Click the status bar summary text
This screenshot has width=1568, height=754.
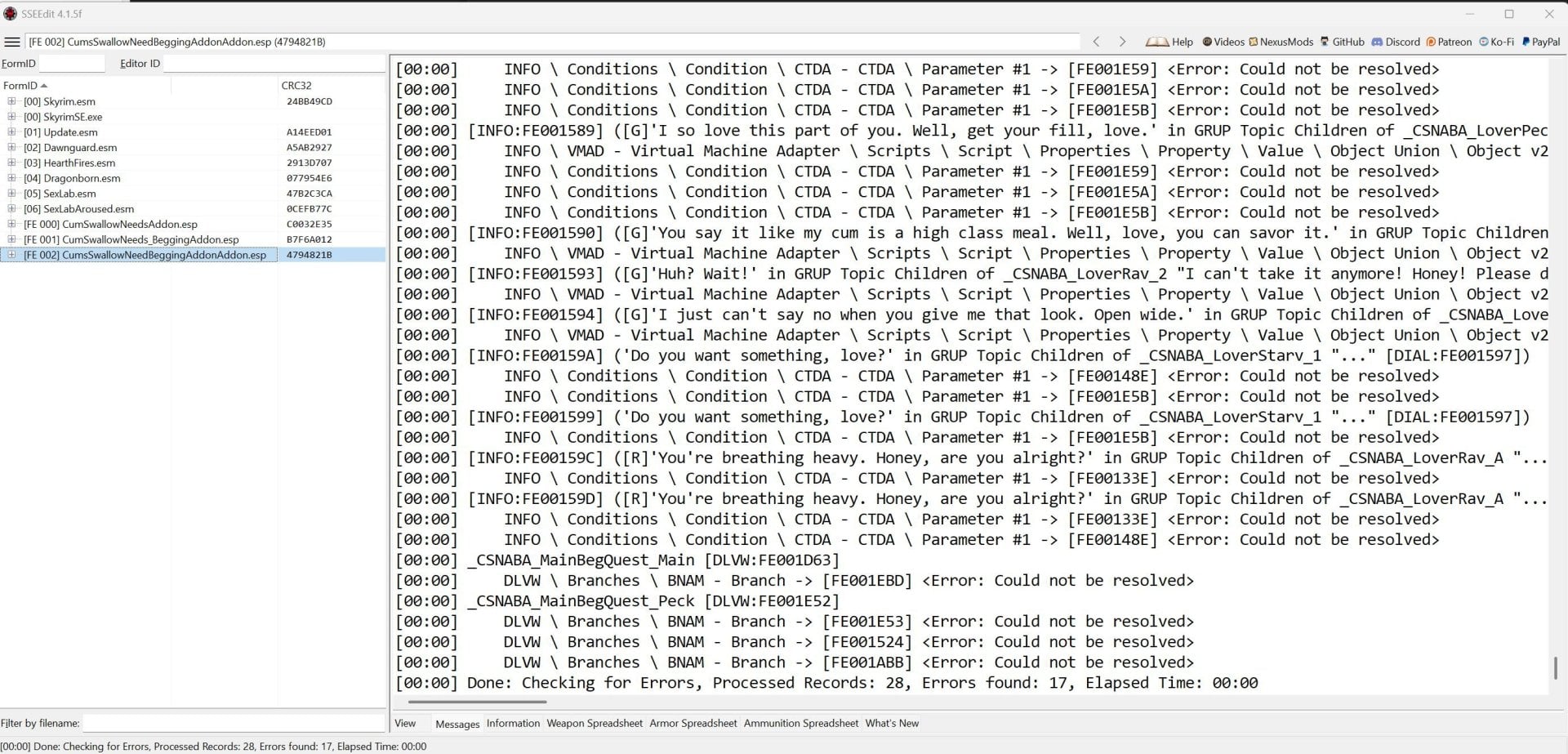(x=213, y=746)
